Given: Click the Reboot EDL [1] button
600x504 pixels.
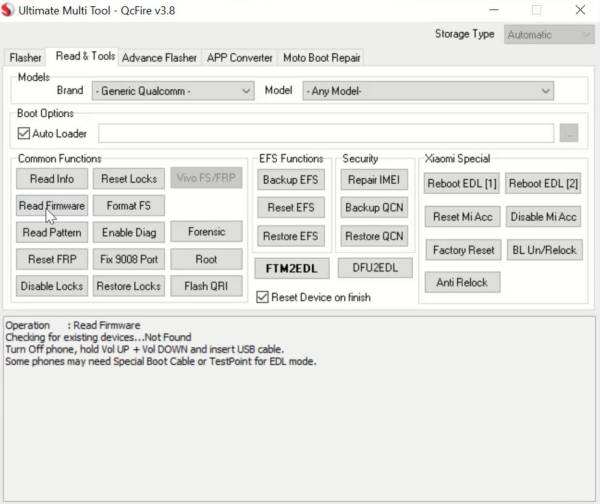Looking at the screenshot, I should 462,183.
